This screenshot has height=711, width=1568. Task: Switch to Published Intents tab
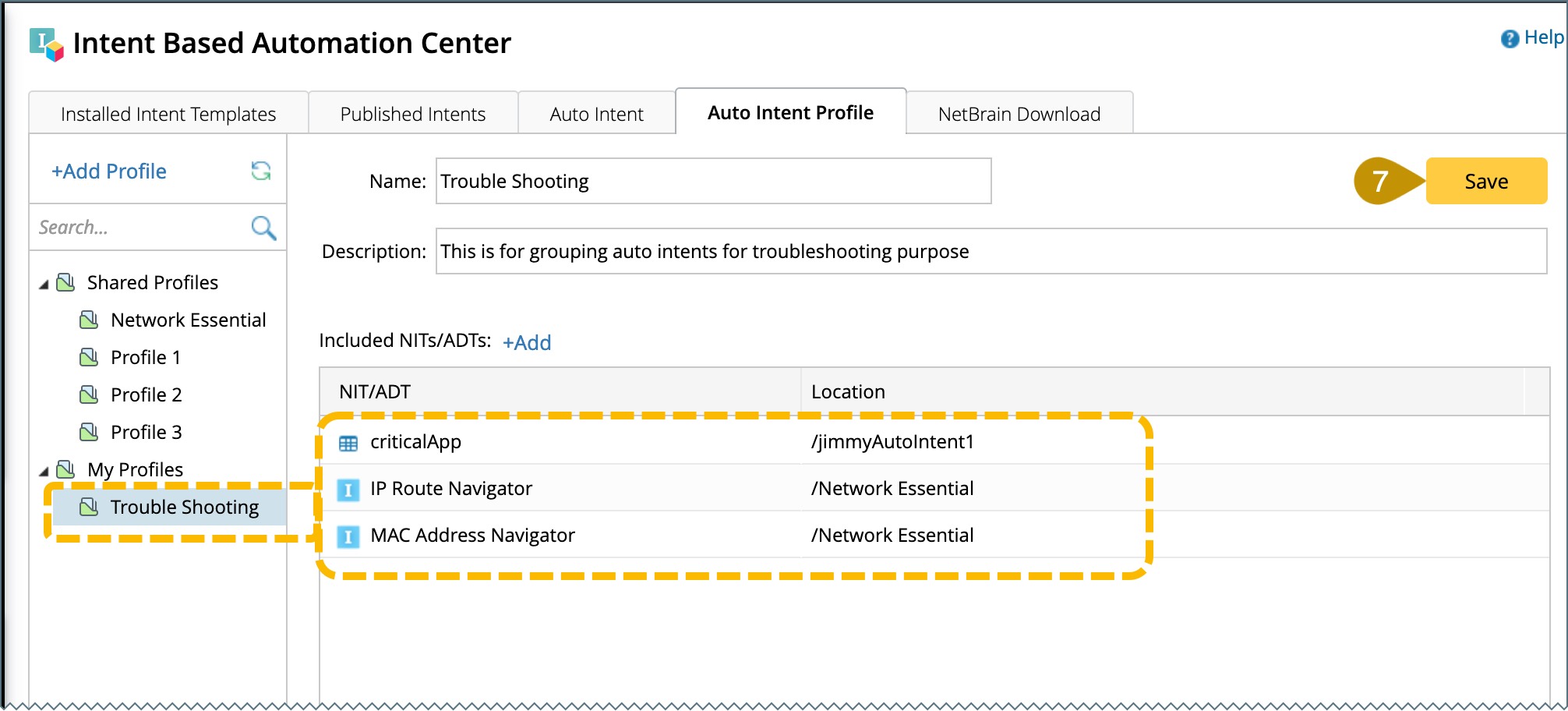click(x=412, y=114)
